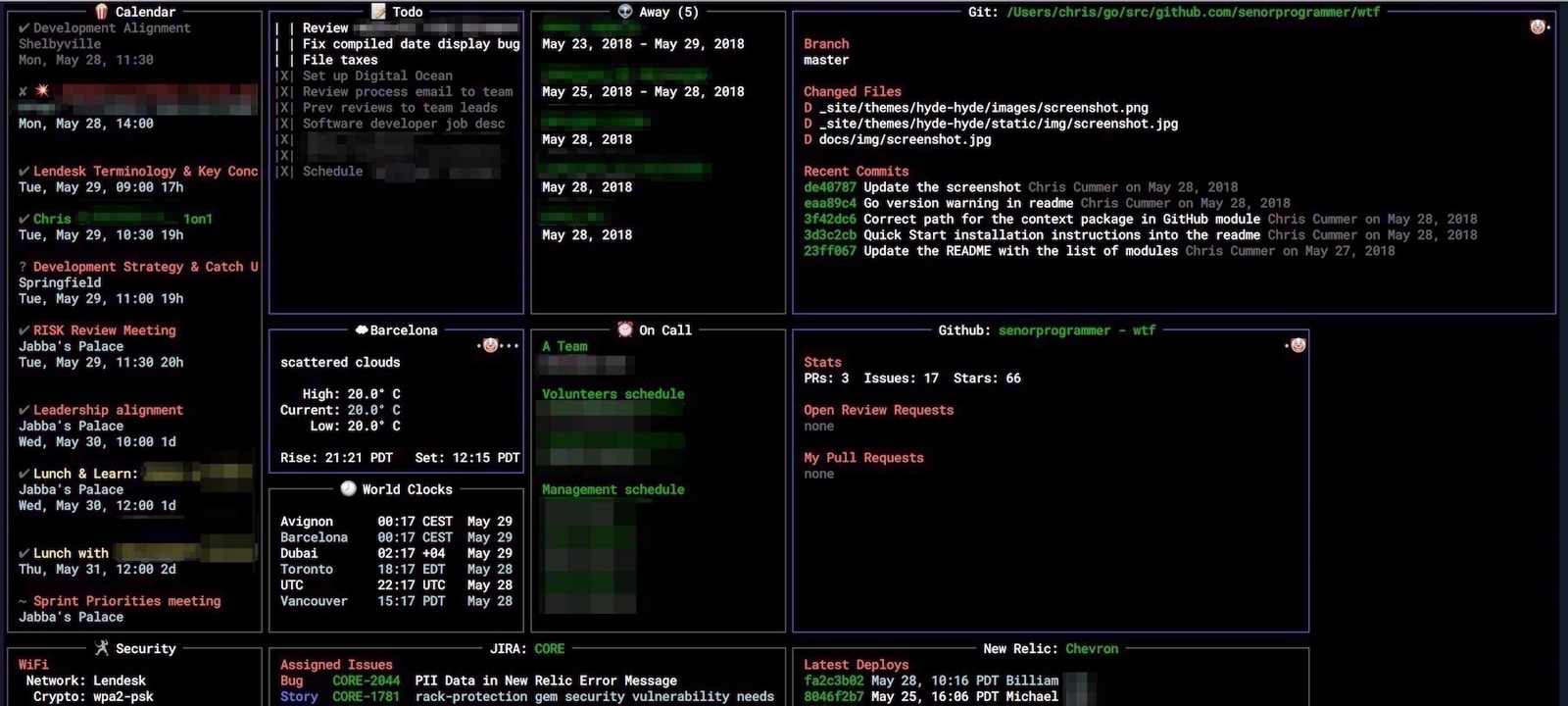Click the Issues: 17 stat
Viewport: 1568px width, 706px height.
(901, 378)
